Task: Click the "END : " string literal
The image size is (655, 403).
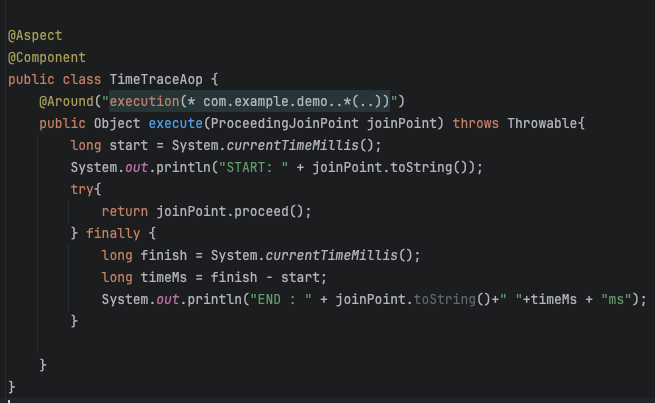Action: click(281, 299)
